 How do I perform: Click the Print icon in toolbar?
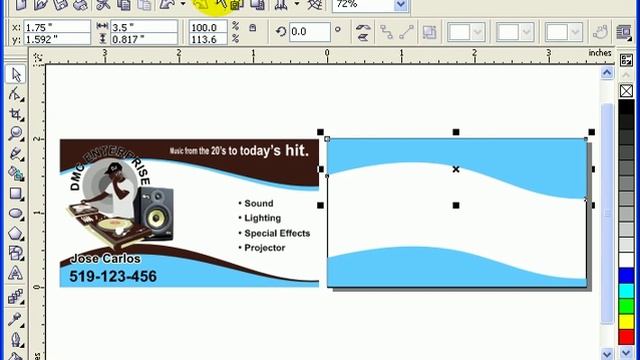click(x=80, y=5)
